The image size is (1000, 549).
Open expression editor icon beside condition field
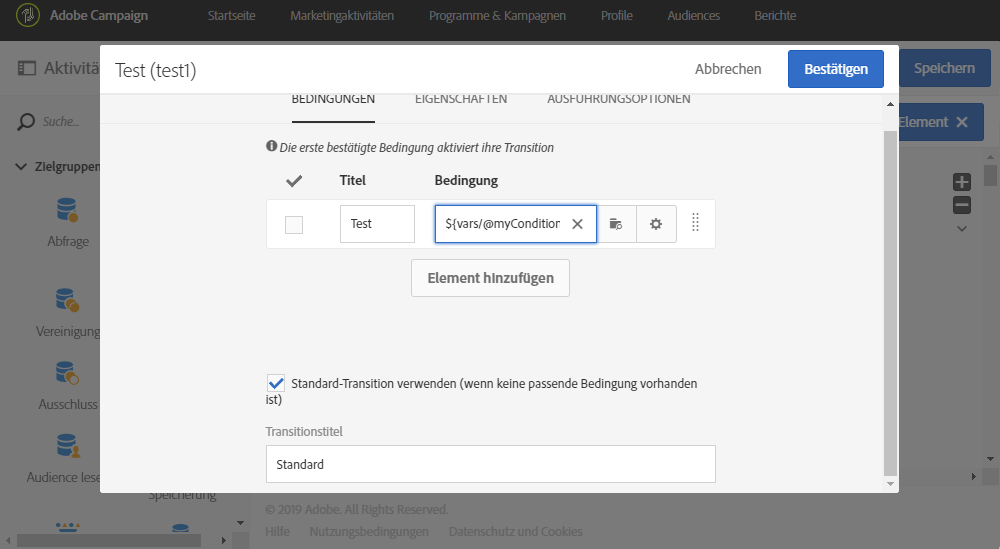pyautogui.click(x=616, y=224)
